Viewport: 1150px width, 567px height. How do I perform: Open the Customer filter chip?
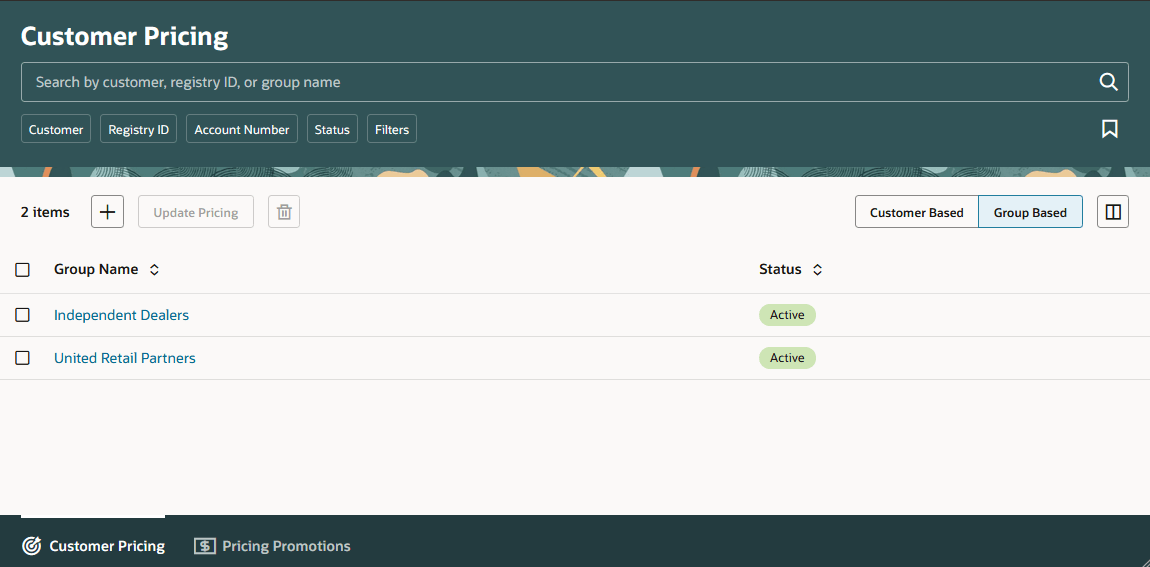56,129
